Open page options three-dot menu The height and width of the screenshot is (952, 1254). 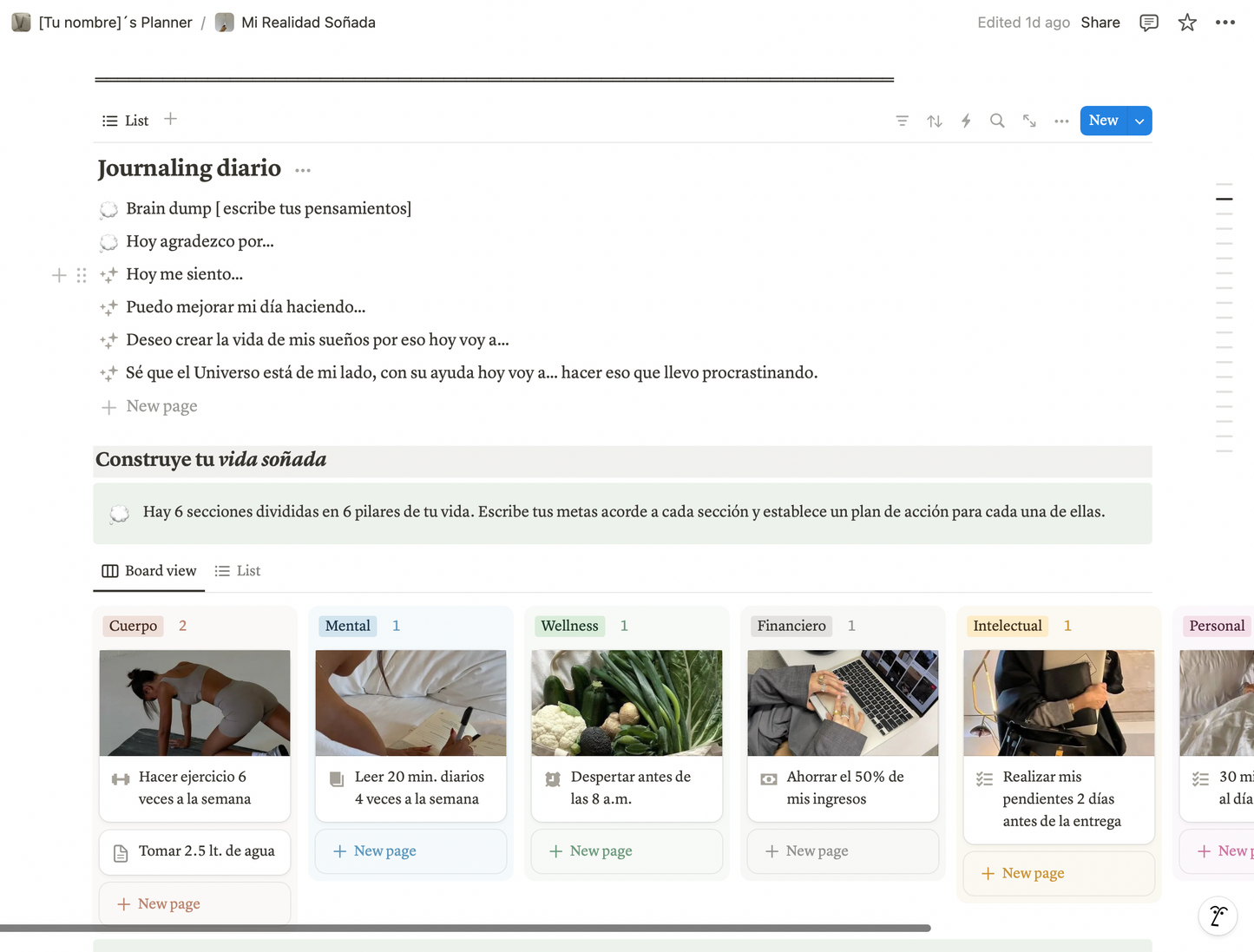pos(1225,23)
